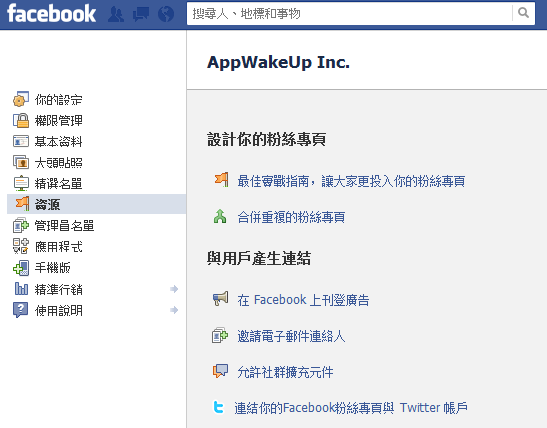547x428 pixels.
Task: Open 最佳實戰指南 link
Action: (351, 181)
